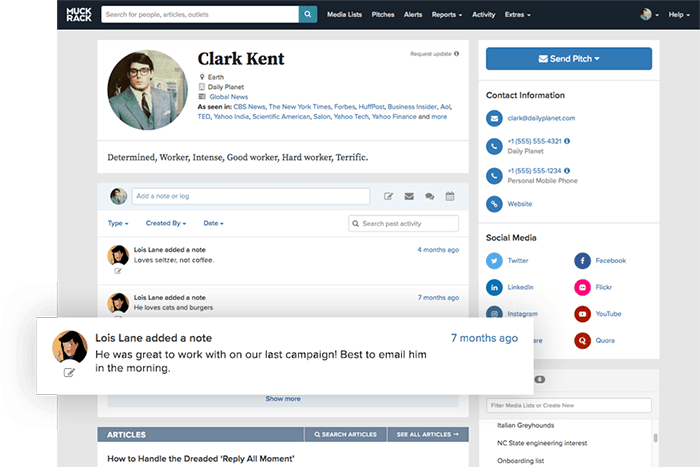Open the Reports dropdown menu

point(447,14)
